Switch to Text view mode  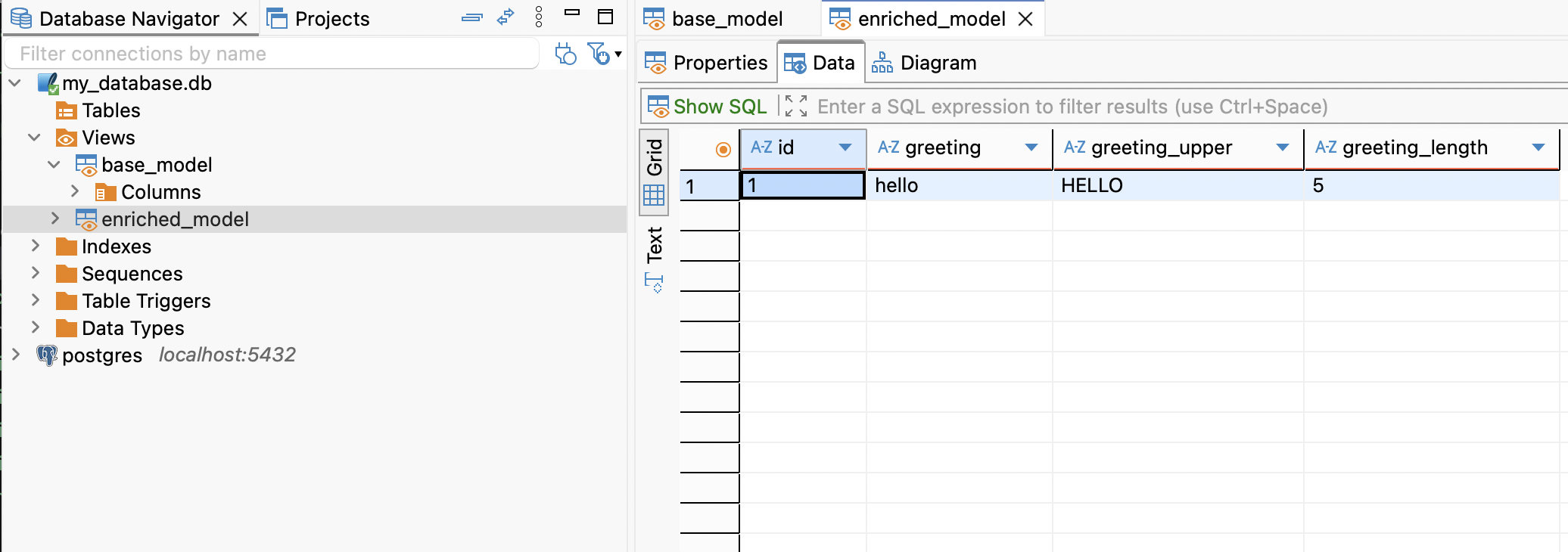tap(654, 245)
